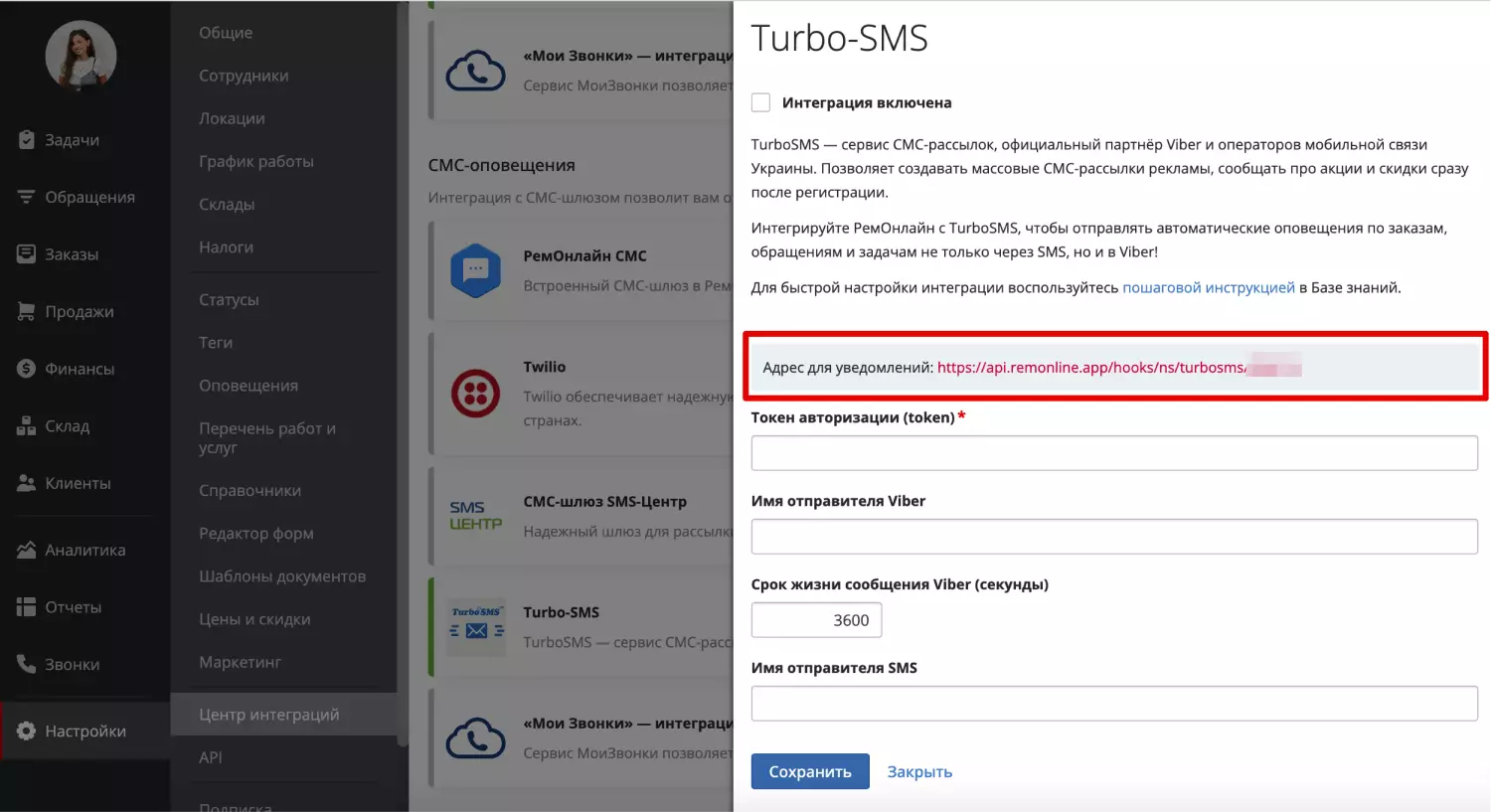
Task: Click the Звонки phone icon
Action: pos(27,664)
